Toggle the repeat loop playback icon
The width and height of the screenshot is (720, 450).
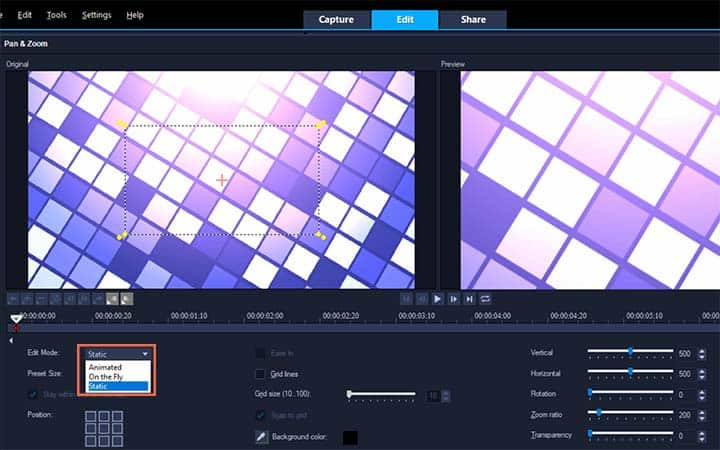tap(485, 299)
